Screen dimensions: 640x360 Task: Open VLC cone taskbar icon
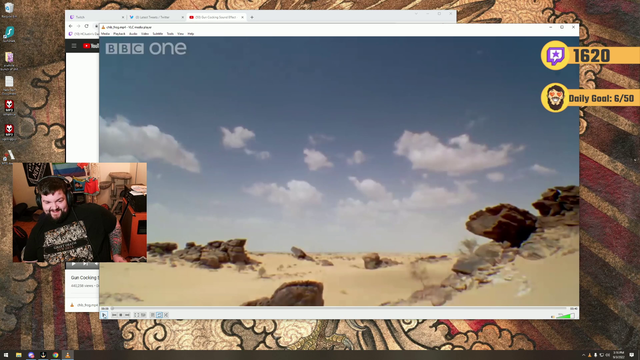click(x=68, y=355)
